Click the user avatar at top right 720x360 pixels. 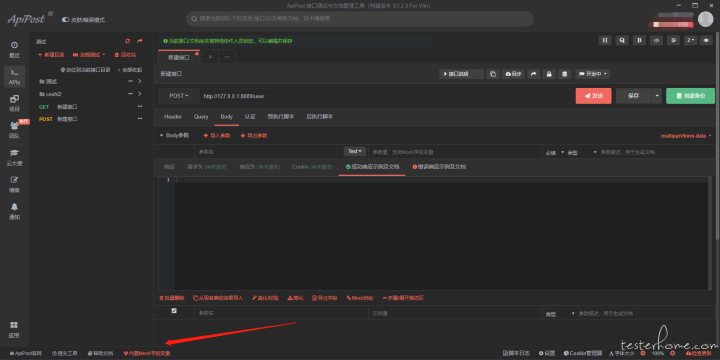pyautogui.click(x=705, y=19)
